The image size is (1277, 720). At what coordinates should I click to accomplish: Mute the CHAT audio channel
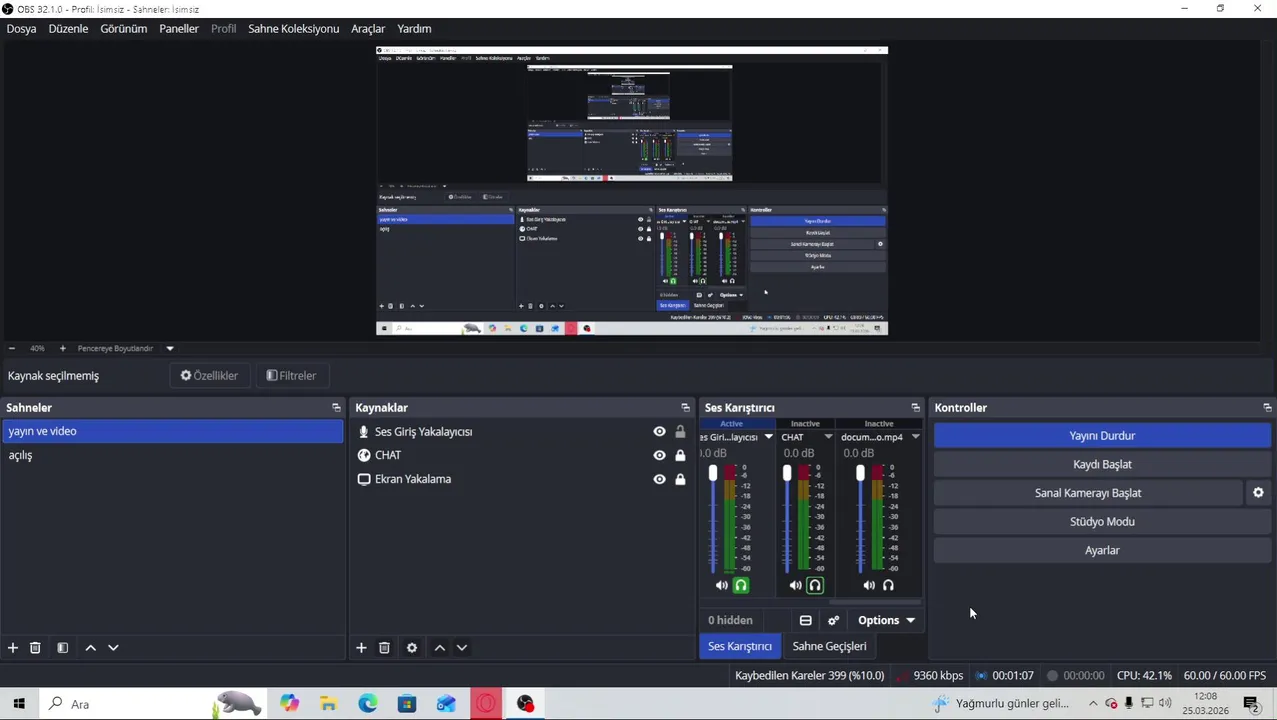796,586
